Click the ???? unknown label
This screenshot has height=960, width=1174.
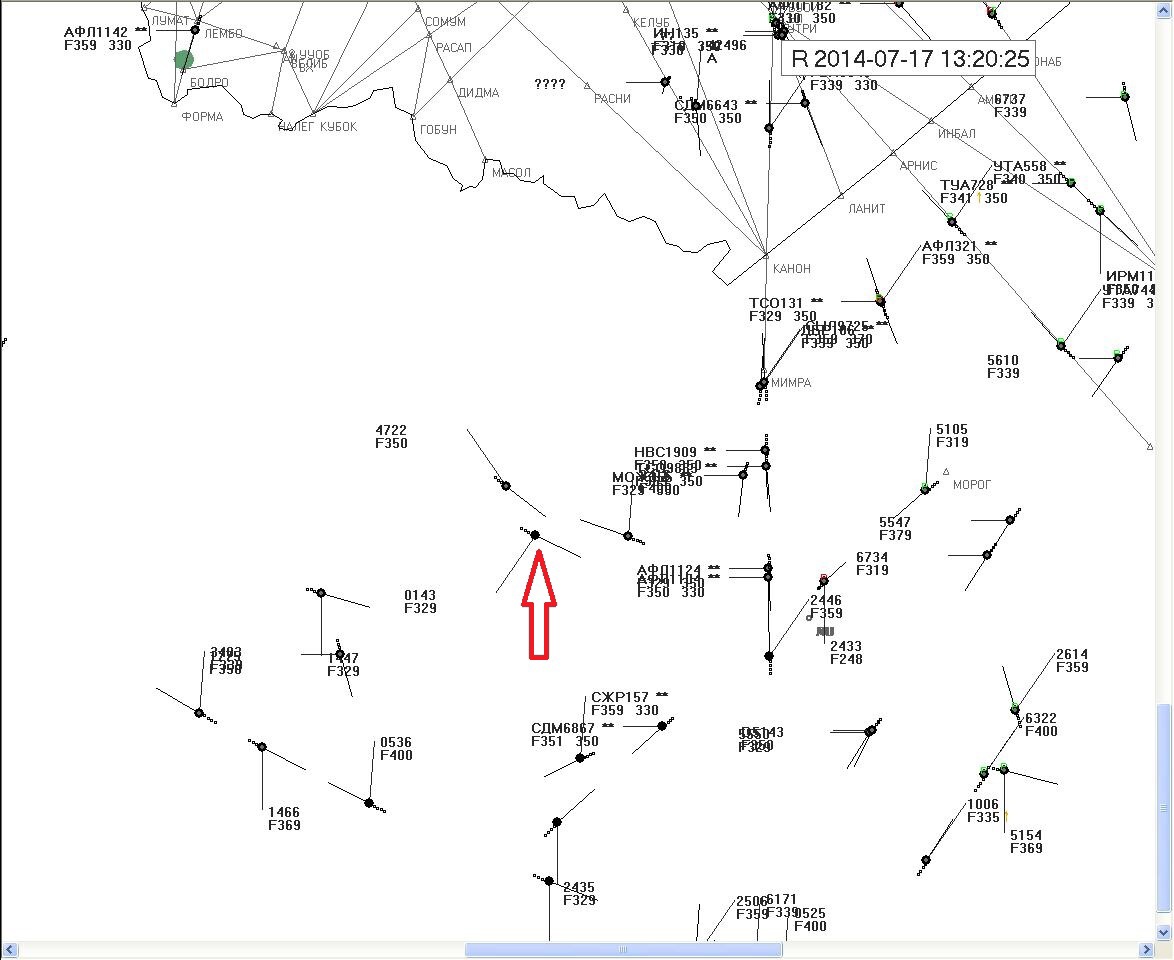(x=550, y=84)
